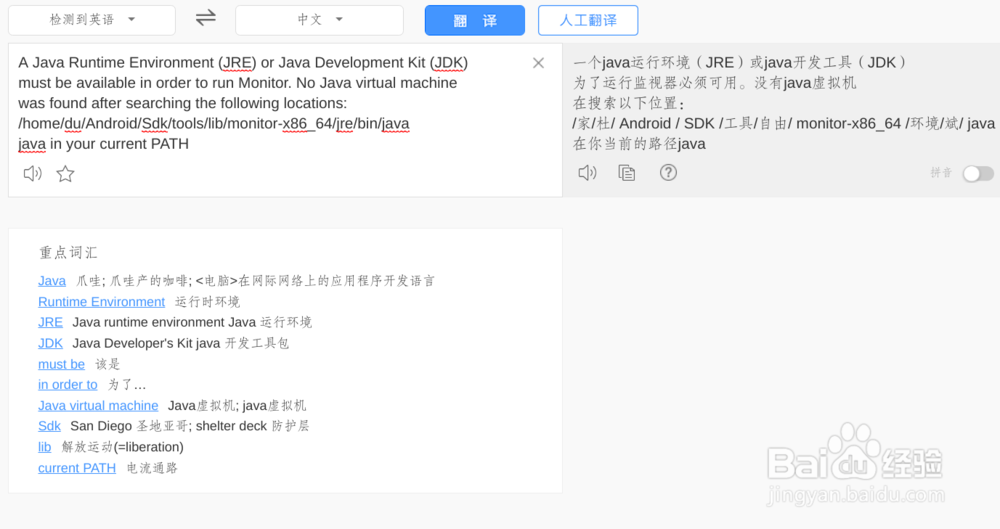The width and height of the screenshot is (1000, 529).
Task: Open the must be vocabulary link
Action: coord(61,364)
